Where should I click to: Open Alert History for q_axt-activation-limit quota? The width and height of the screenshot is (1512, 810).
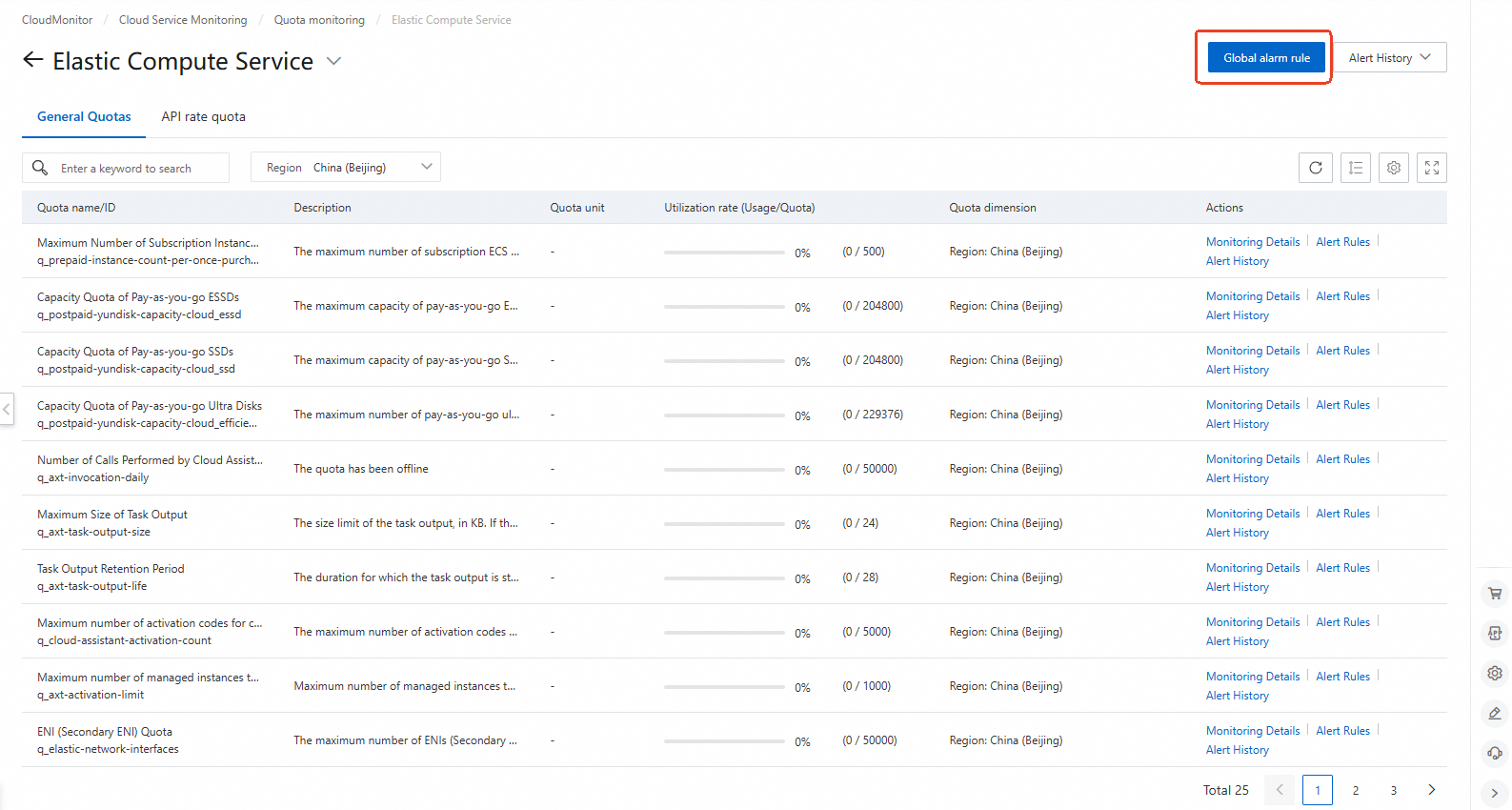(x=1238, y=696)
